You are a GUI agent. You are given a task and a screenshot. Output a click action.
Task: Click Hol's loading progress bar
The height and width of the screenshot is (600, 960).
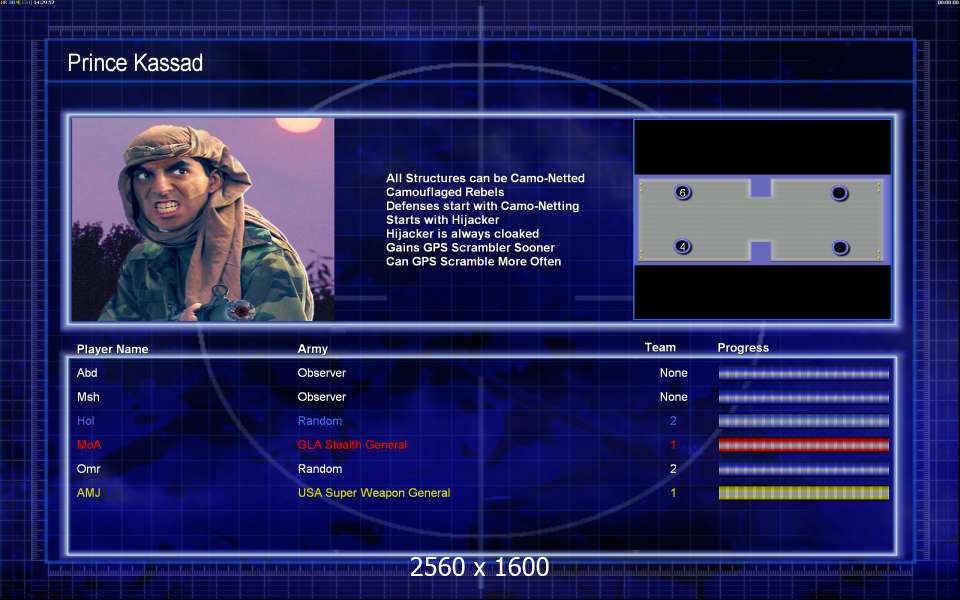[803, 421]
